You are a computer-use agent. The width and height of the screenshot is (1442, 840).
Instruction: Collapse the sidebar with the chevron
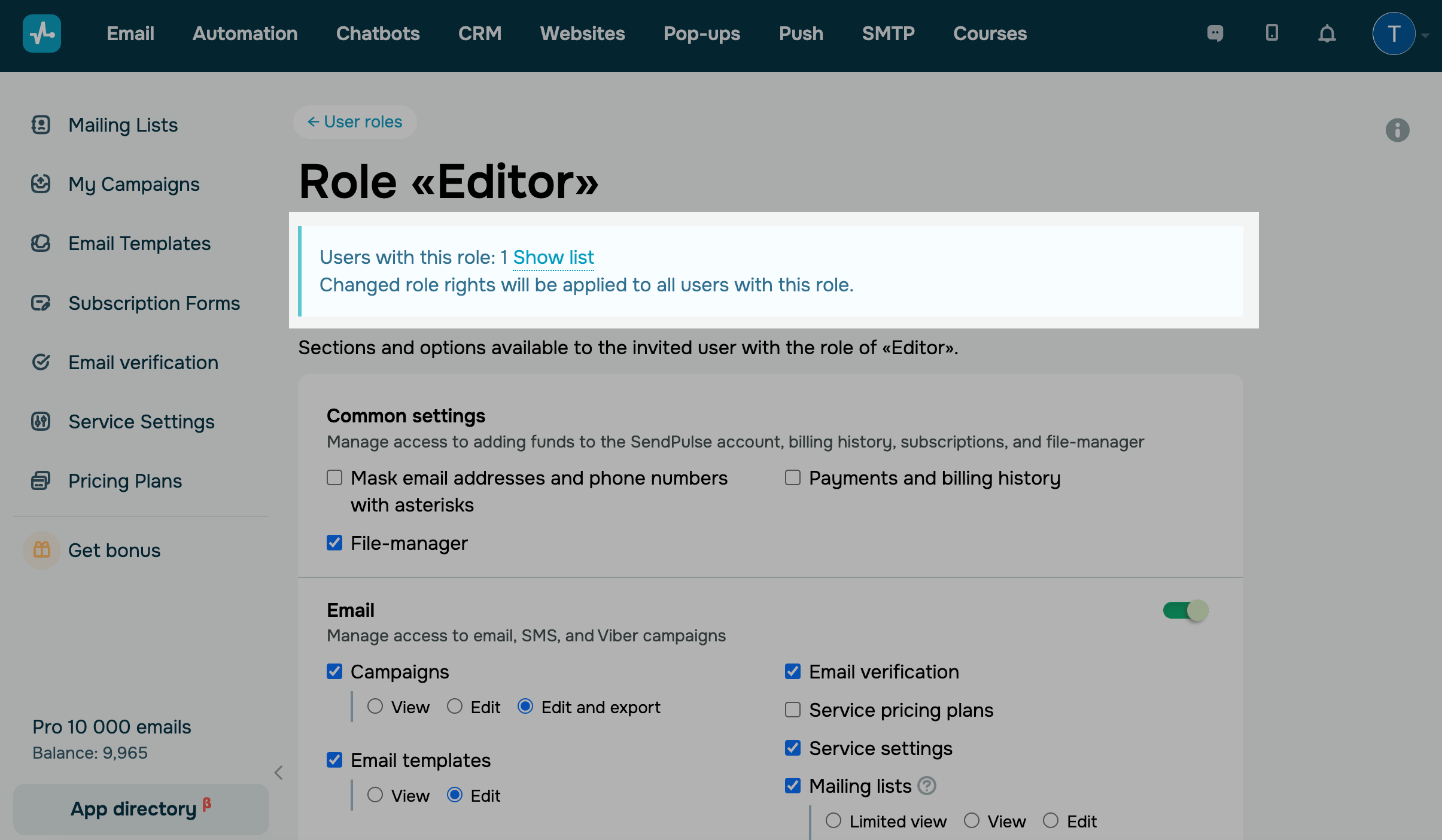click(x=278, y=772)
